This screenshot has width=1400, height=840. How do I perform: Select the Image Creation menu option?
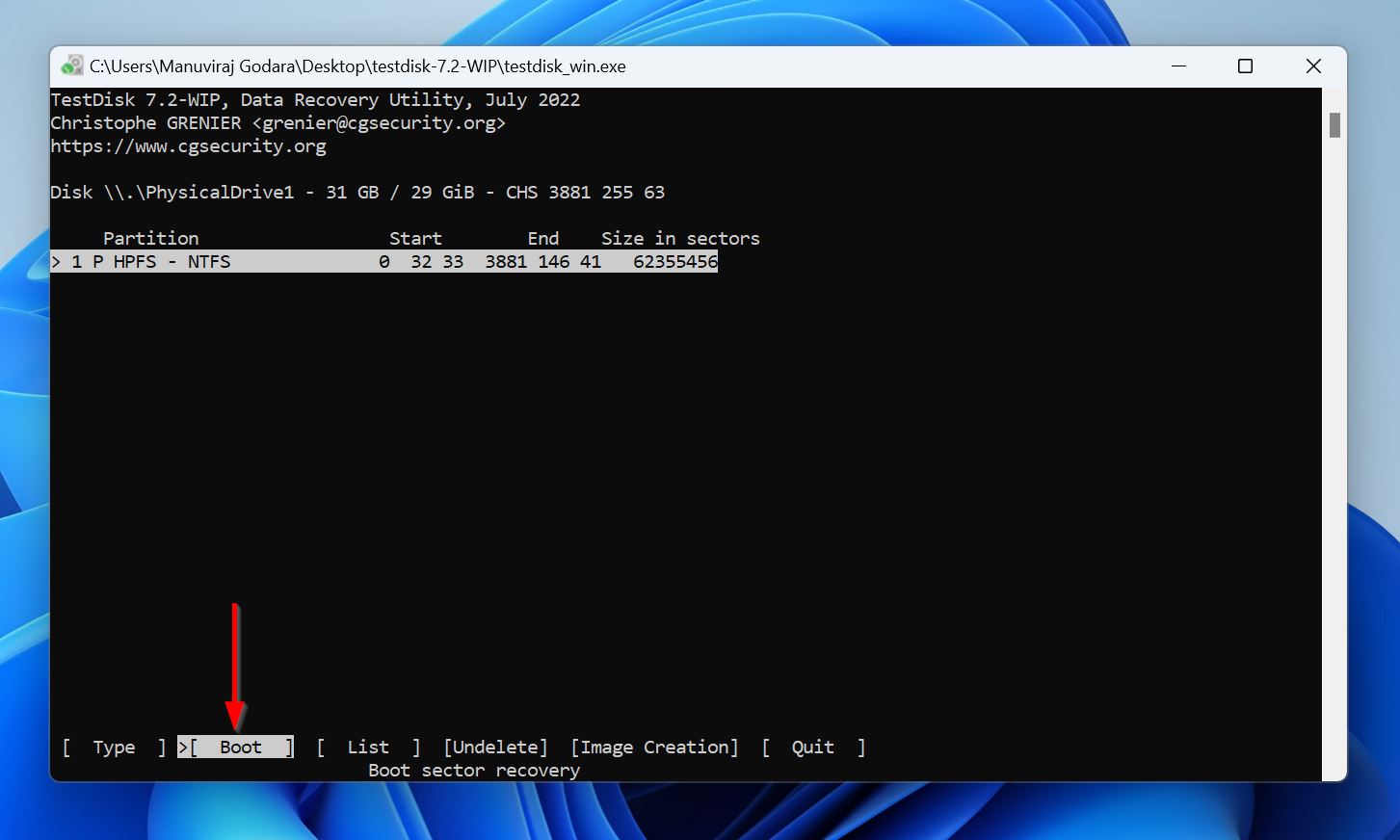pos(654,748)
